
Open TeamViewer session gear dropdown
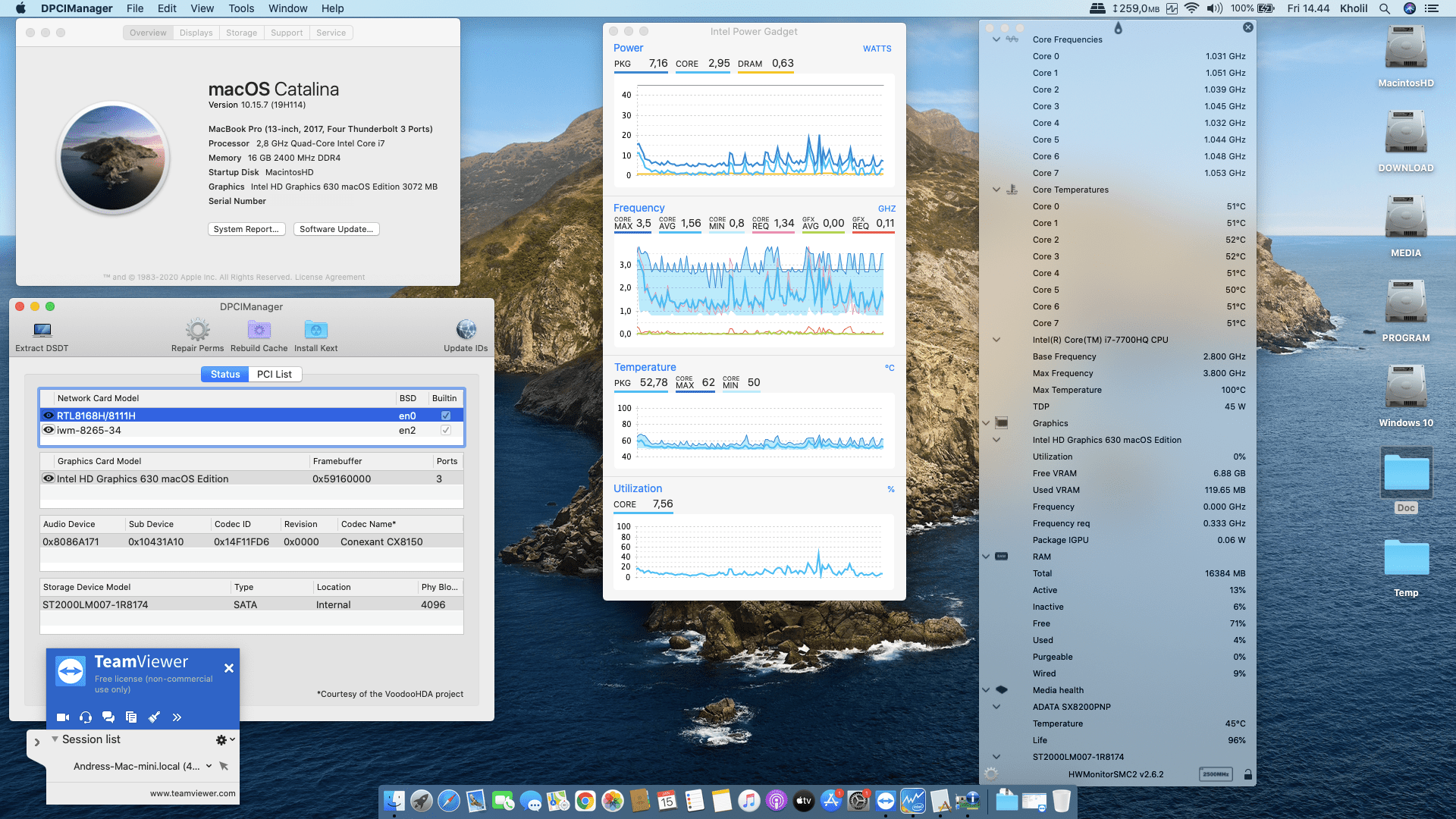pyautogui.click(x=225, y=739)
